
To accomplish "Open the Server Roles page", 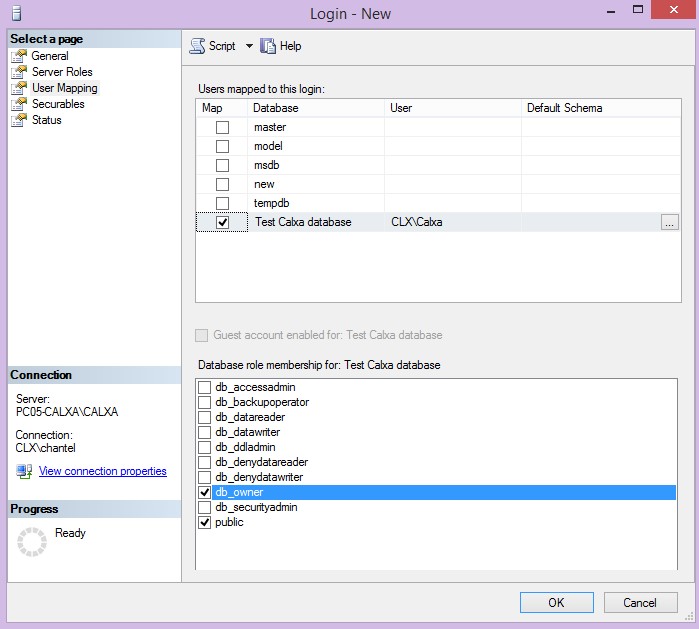I will (62, 72).
